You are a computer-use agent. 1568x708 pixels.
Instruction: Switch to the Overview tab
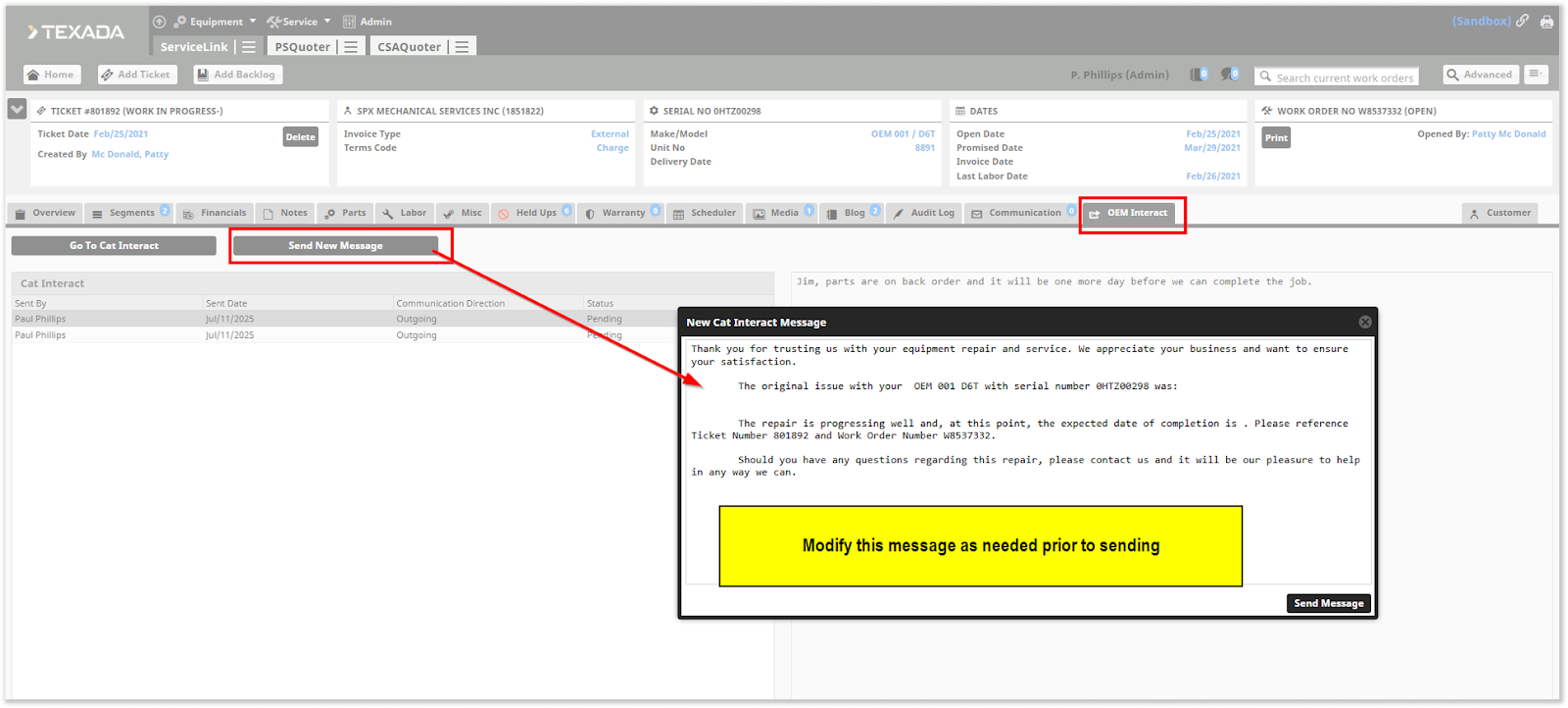coord(45,213)
